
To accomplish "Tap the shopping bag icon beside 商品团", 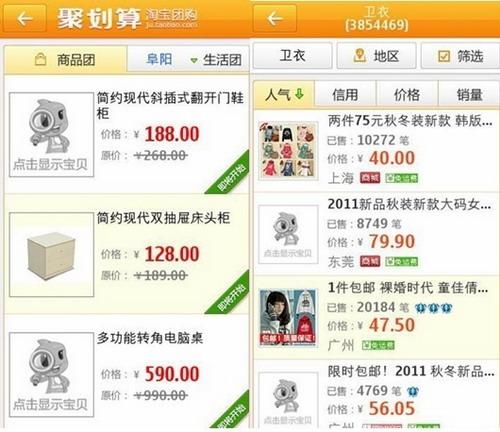I will 40,59.
